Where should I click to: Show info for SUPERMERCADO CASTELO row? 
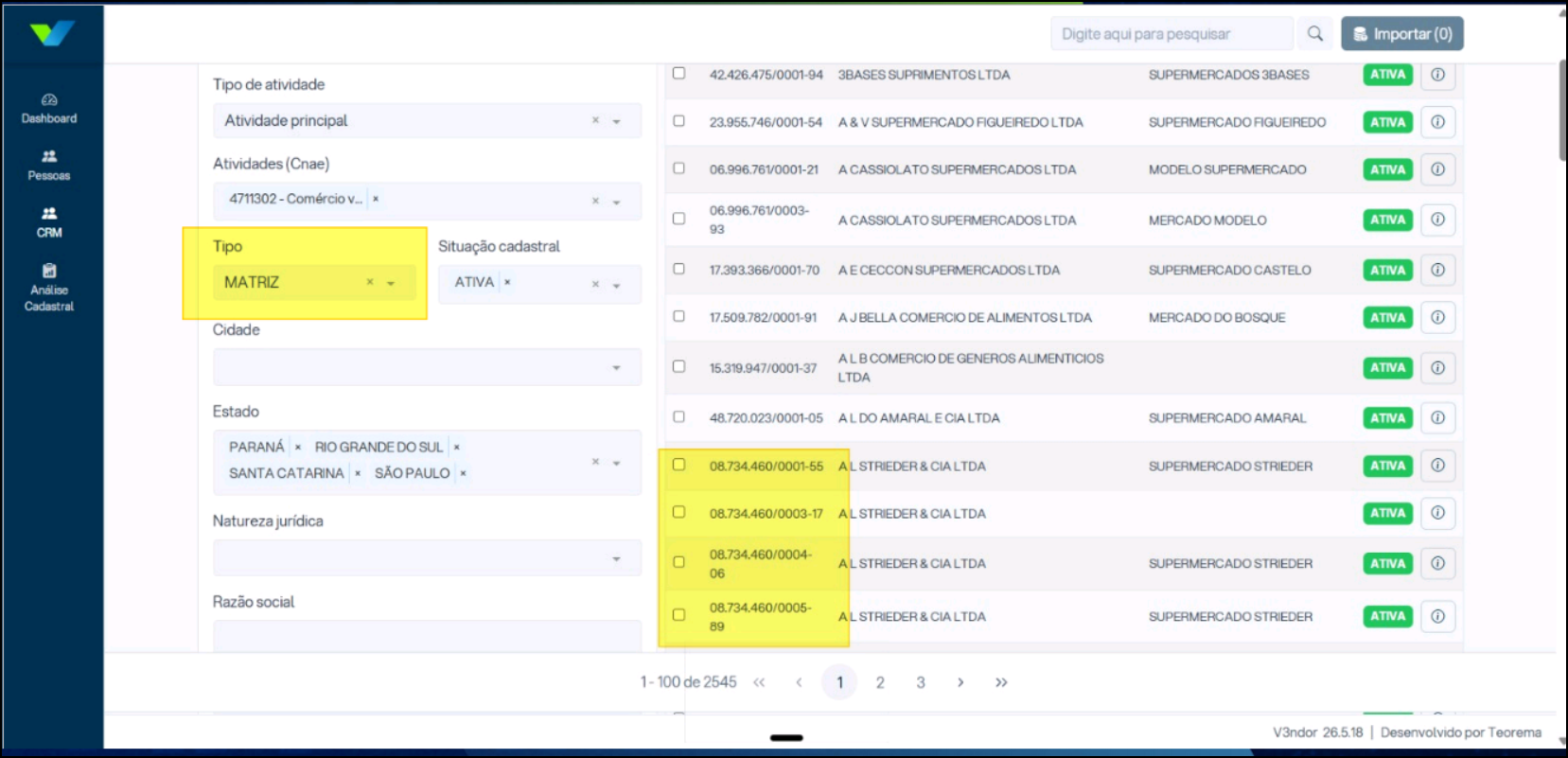point(1437,270)
